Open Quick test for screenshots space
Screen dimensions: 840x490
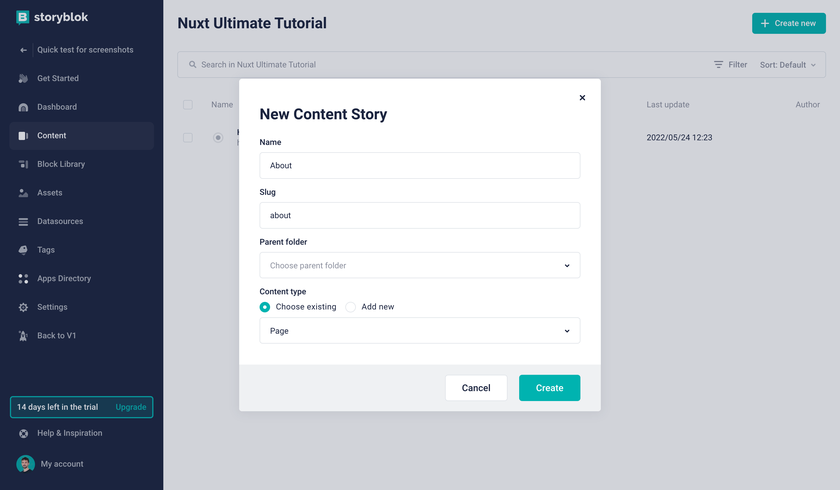(x=85, y=50)
